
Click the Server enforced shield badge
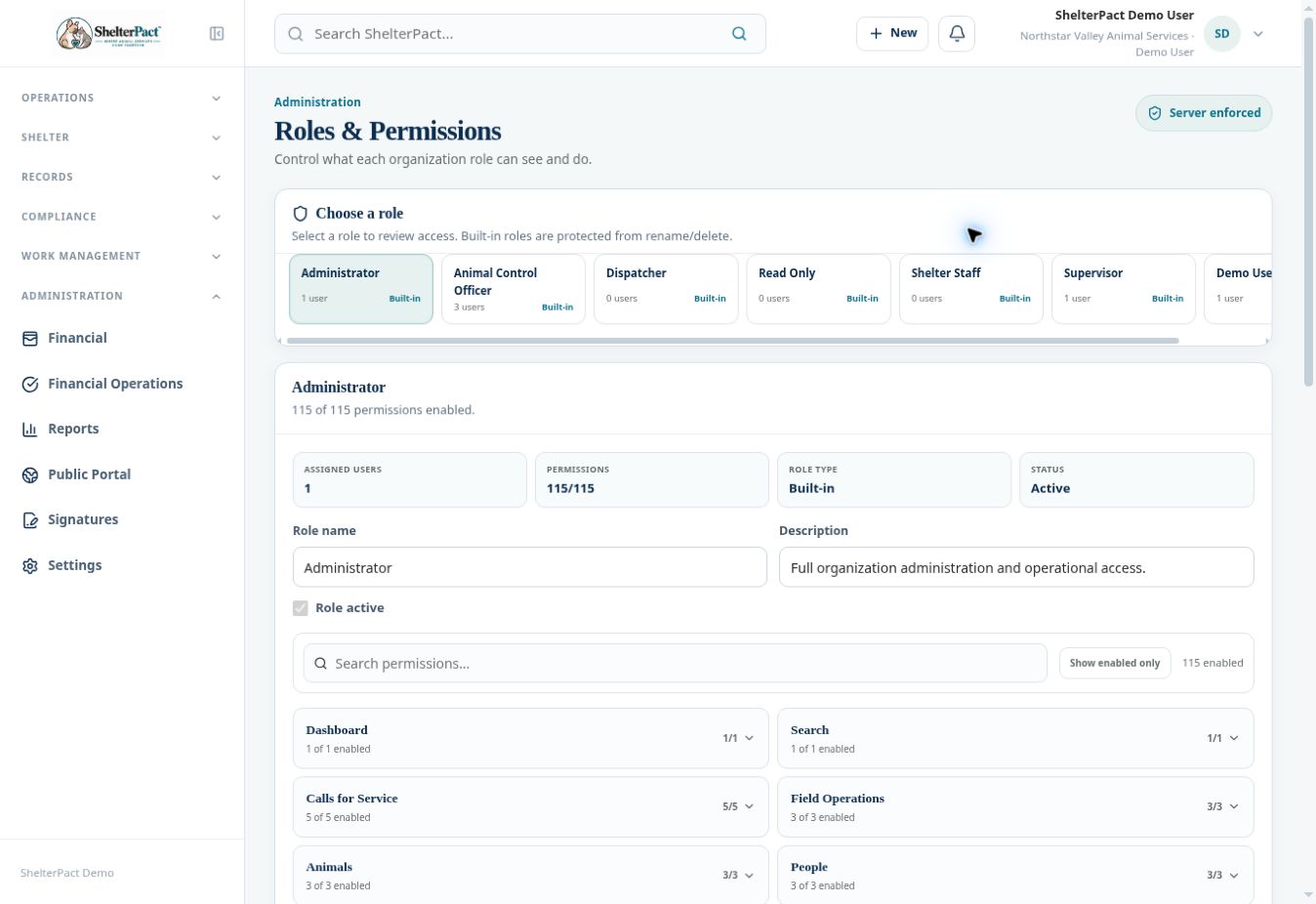click(1204, 113)
